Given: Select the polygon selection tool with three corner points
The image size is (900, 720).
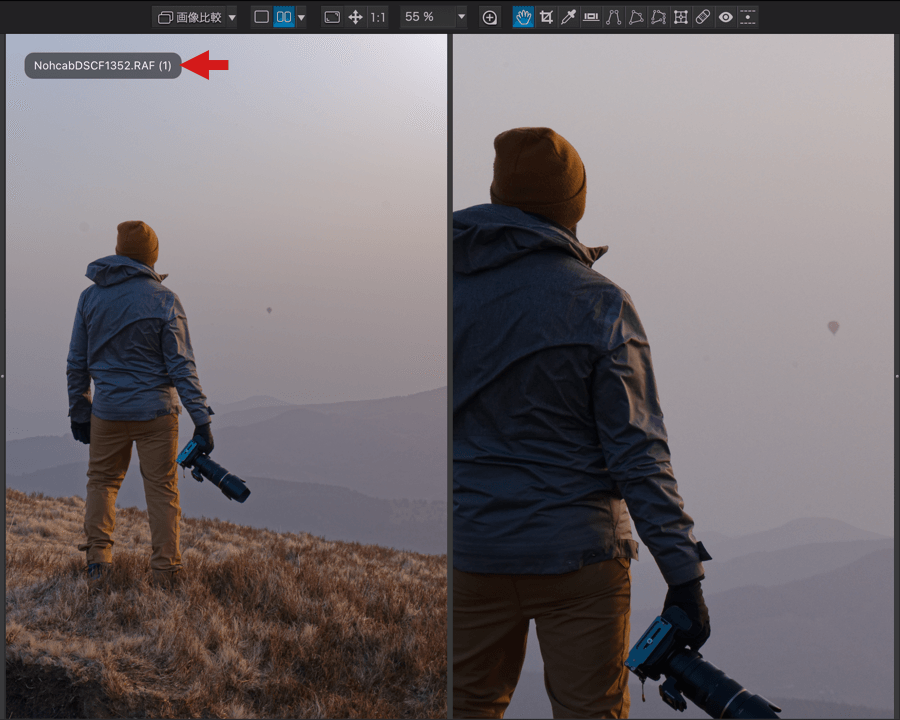Looking at the screenshot, I should [635, 17].
